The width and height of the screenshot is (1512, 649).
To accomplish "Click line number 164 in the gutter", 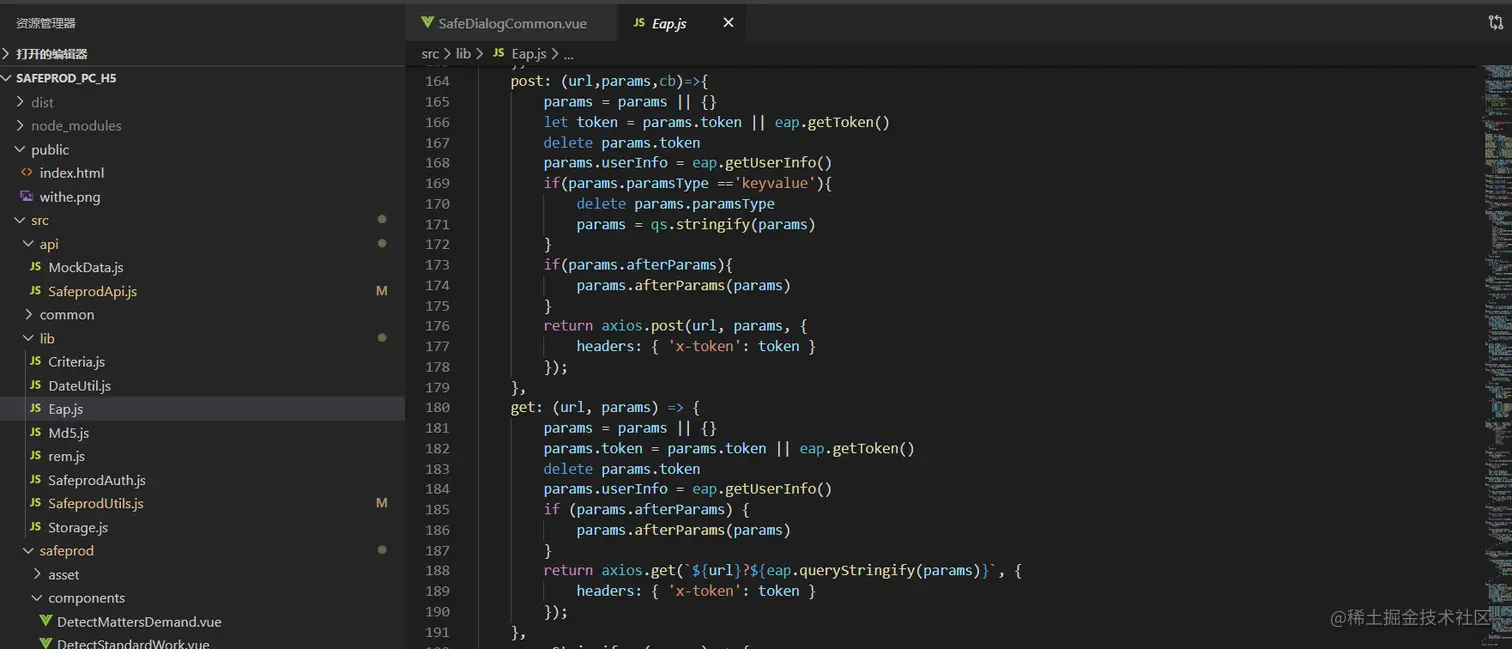I will [437, 81].
